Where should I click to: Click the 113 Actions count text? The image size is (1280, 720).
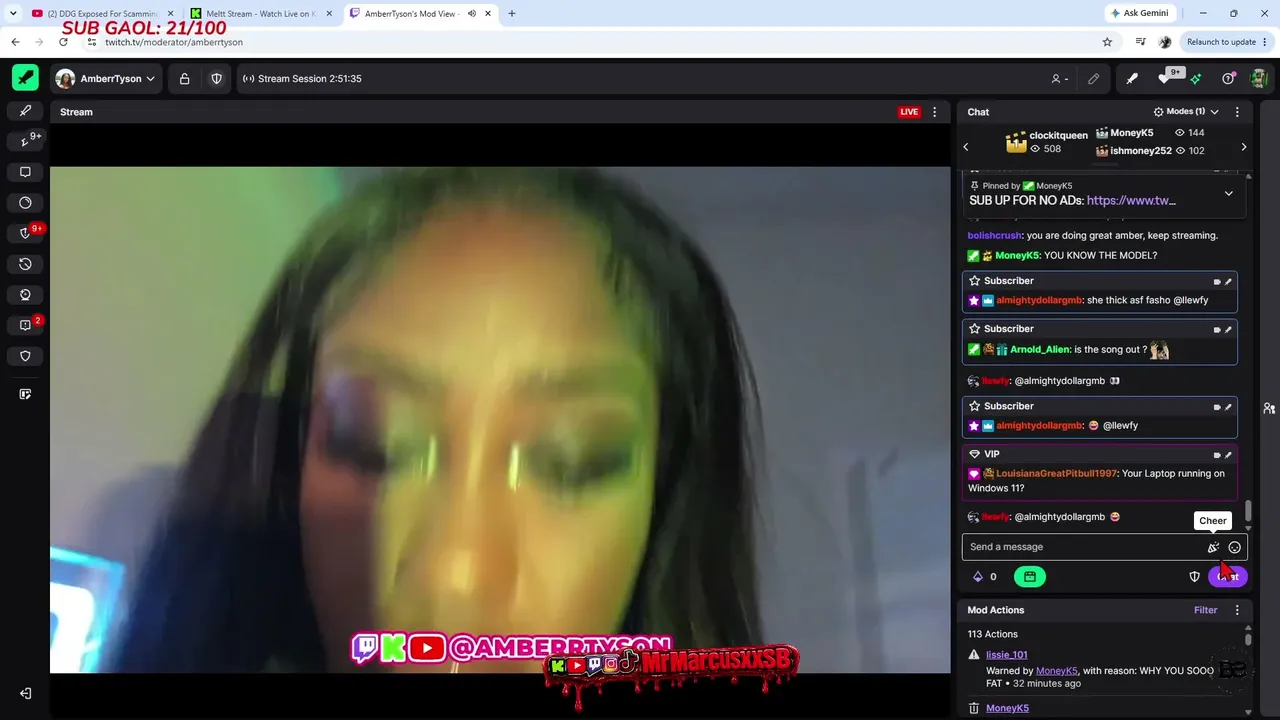pos(993,634)
